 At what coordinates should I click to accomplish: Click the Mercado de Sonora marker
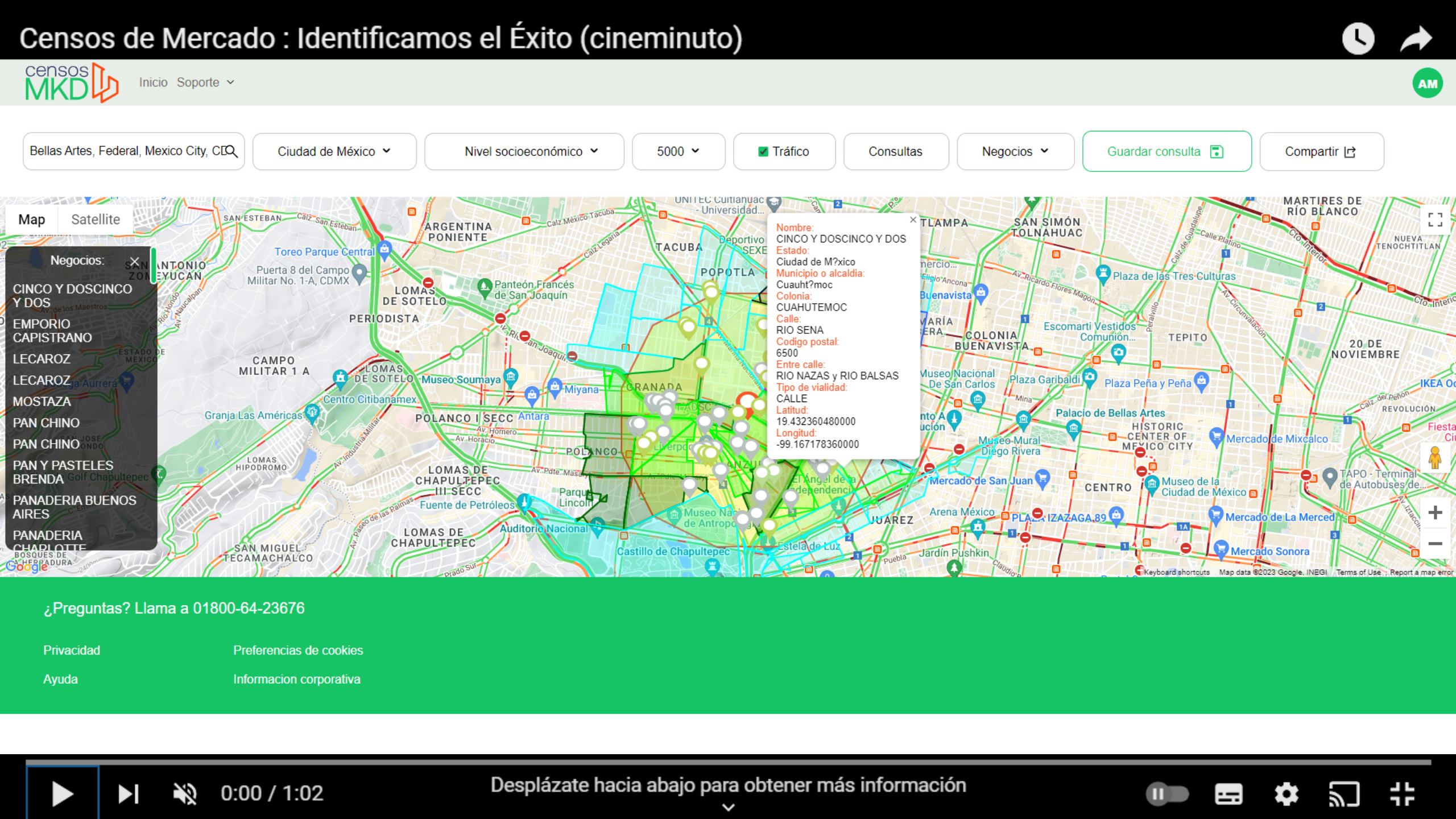[1220, 549]
